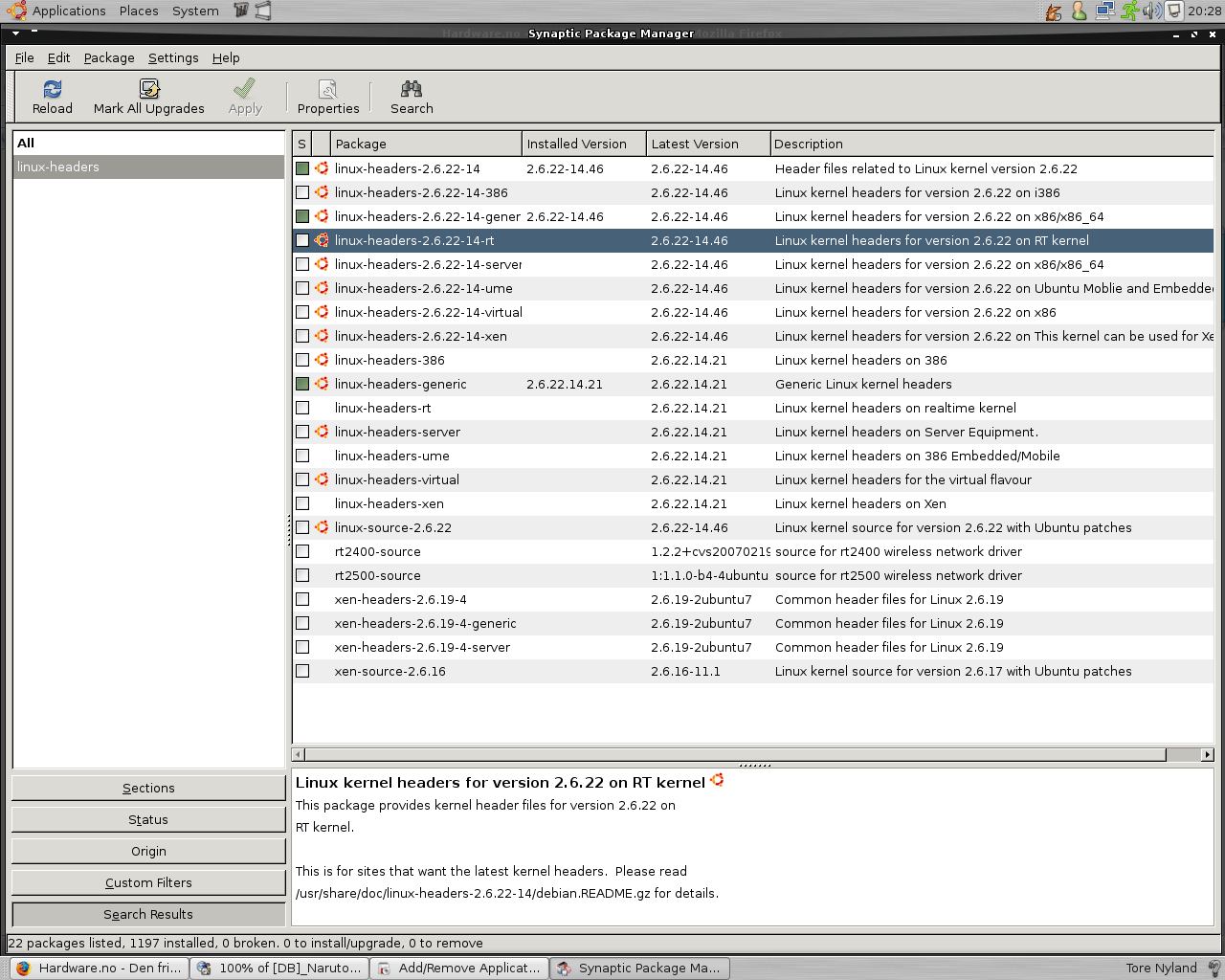This screenshot has height=980, width=1225.
Task: Toggle the checkbox for linux-headers-2.6.22-14-rt
Action: 302,240
